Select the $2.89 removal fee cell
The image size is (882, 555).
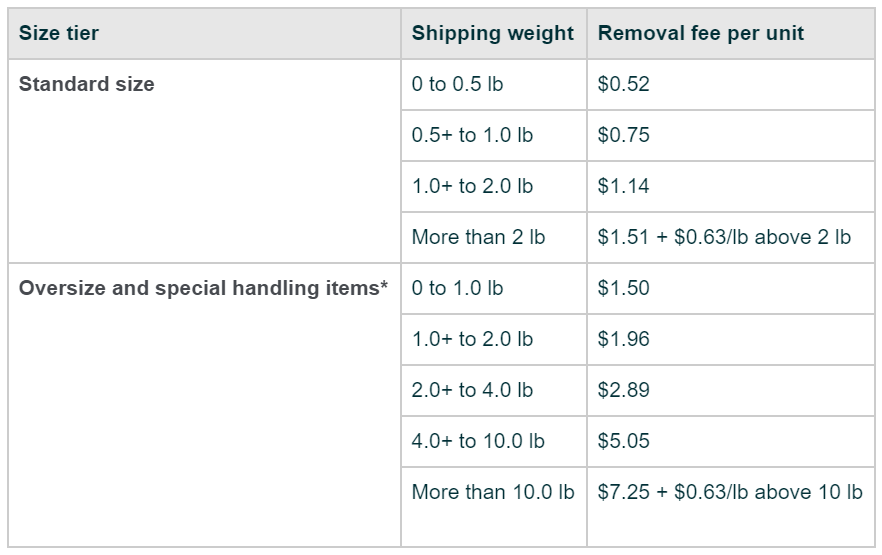pyautogui.click(x=624, y=390)
